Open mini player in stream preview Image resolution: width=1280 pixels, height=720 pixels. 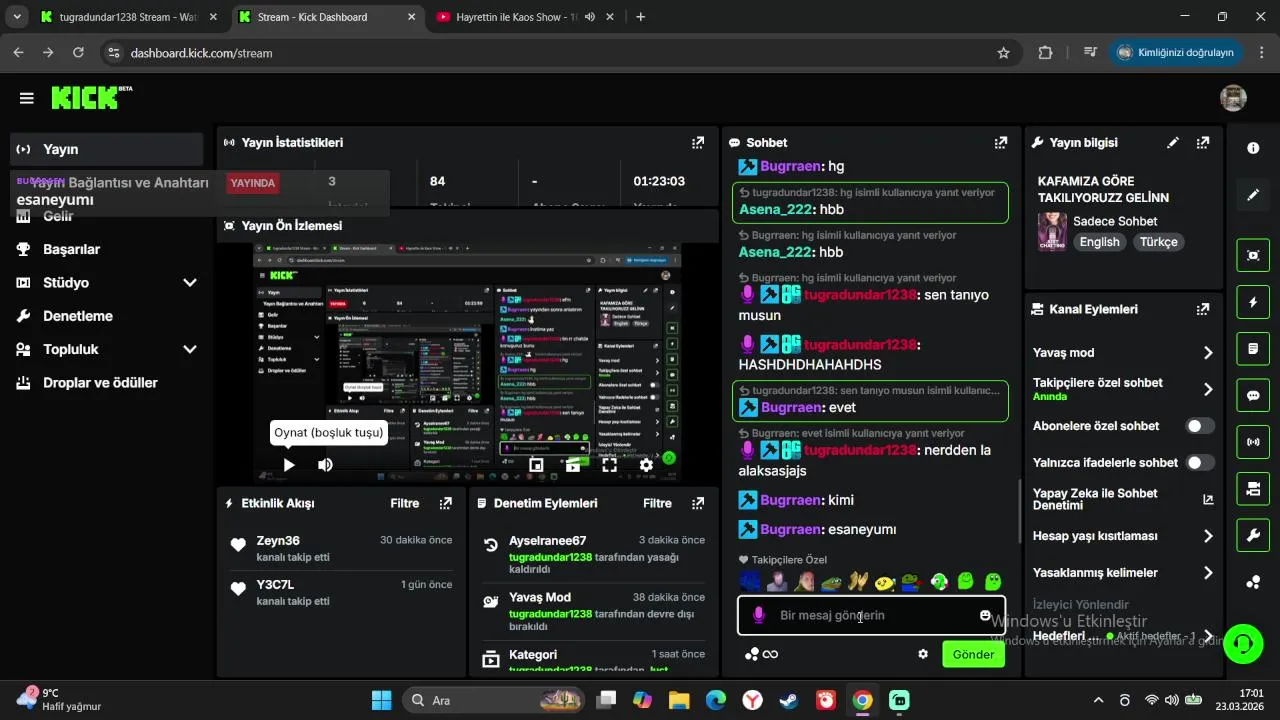(536, 465)
